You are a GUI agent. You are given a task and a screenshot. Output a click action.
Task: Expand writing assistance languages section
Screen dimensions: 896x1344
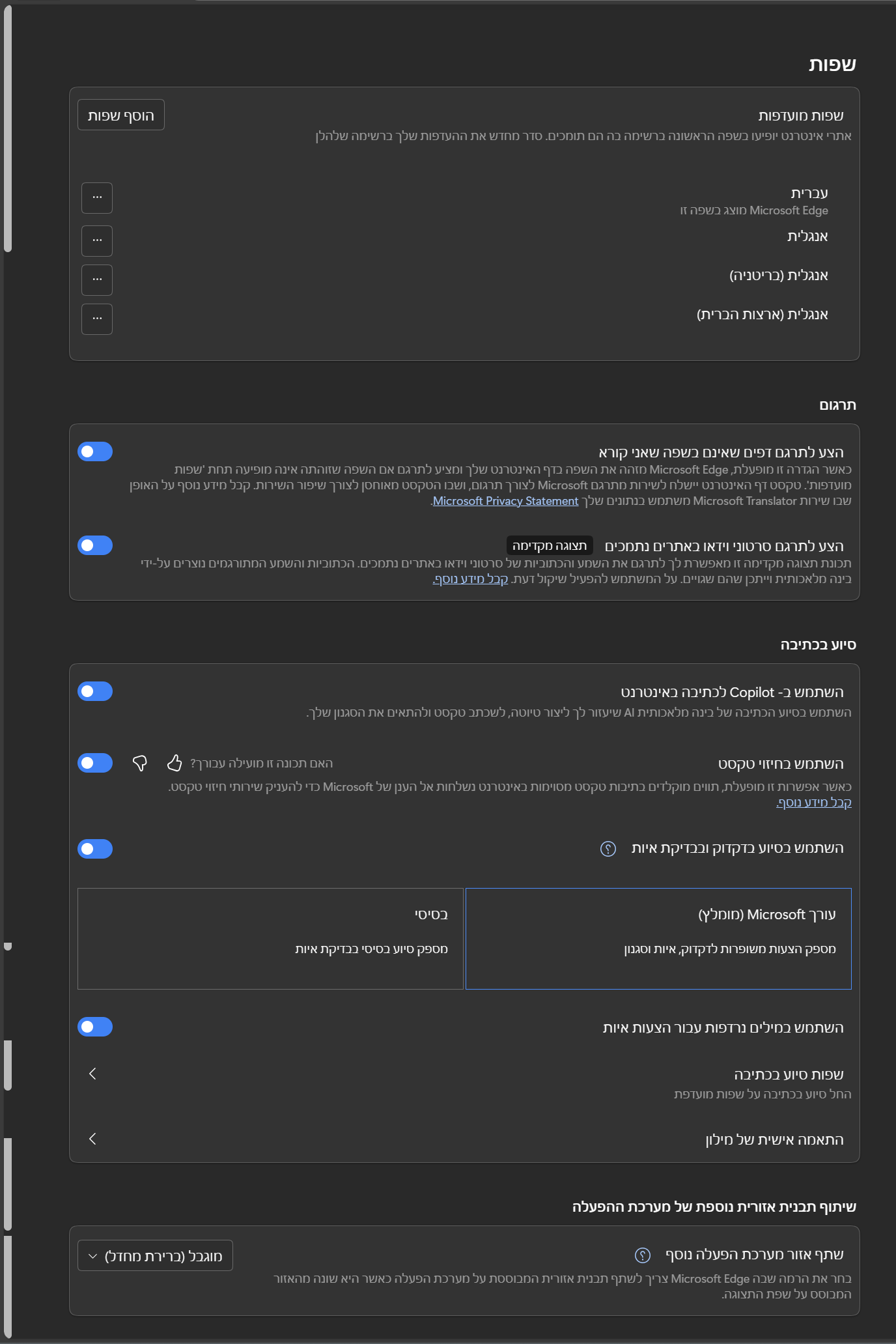[x=92, y=1074]
